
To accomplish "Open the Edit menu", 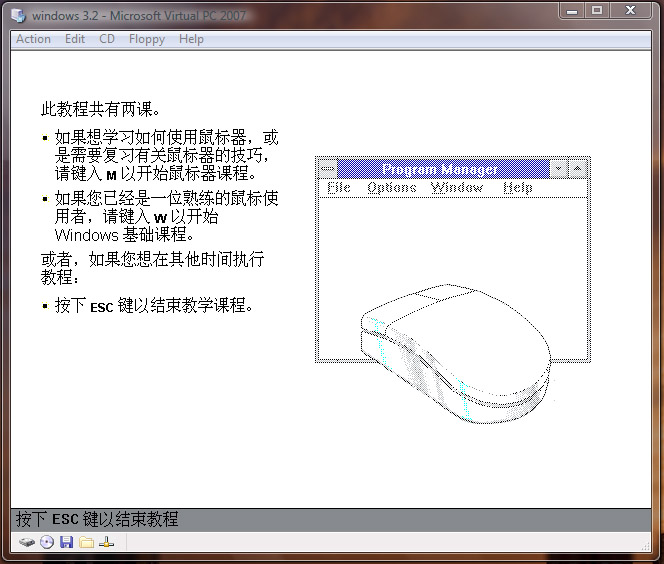I will pyautogui.click(x=75, y=39).
